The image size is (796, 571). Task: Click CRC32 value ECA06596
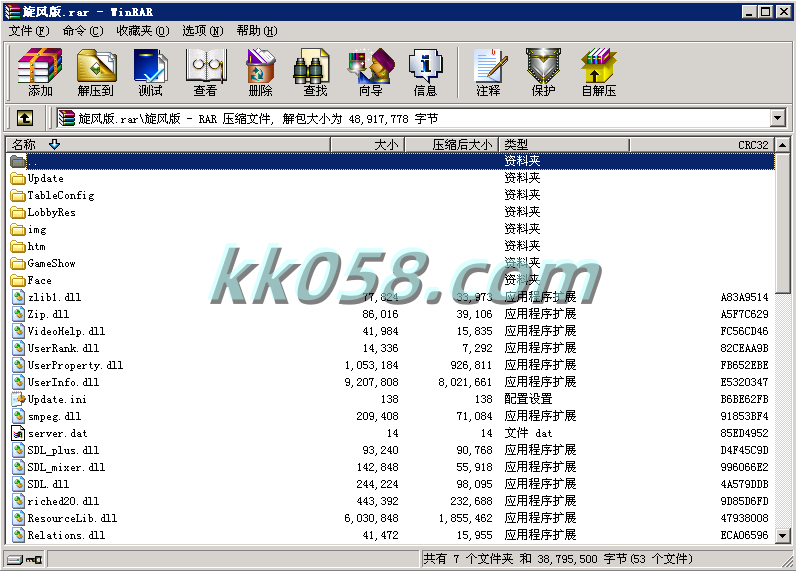[x=744, y=535]
